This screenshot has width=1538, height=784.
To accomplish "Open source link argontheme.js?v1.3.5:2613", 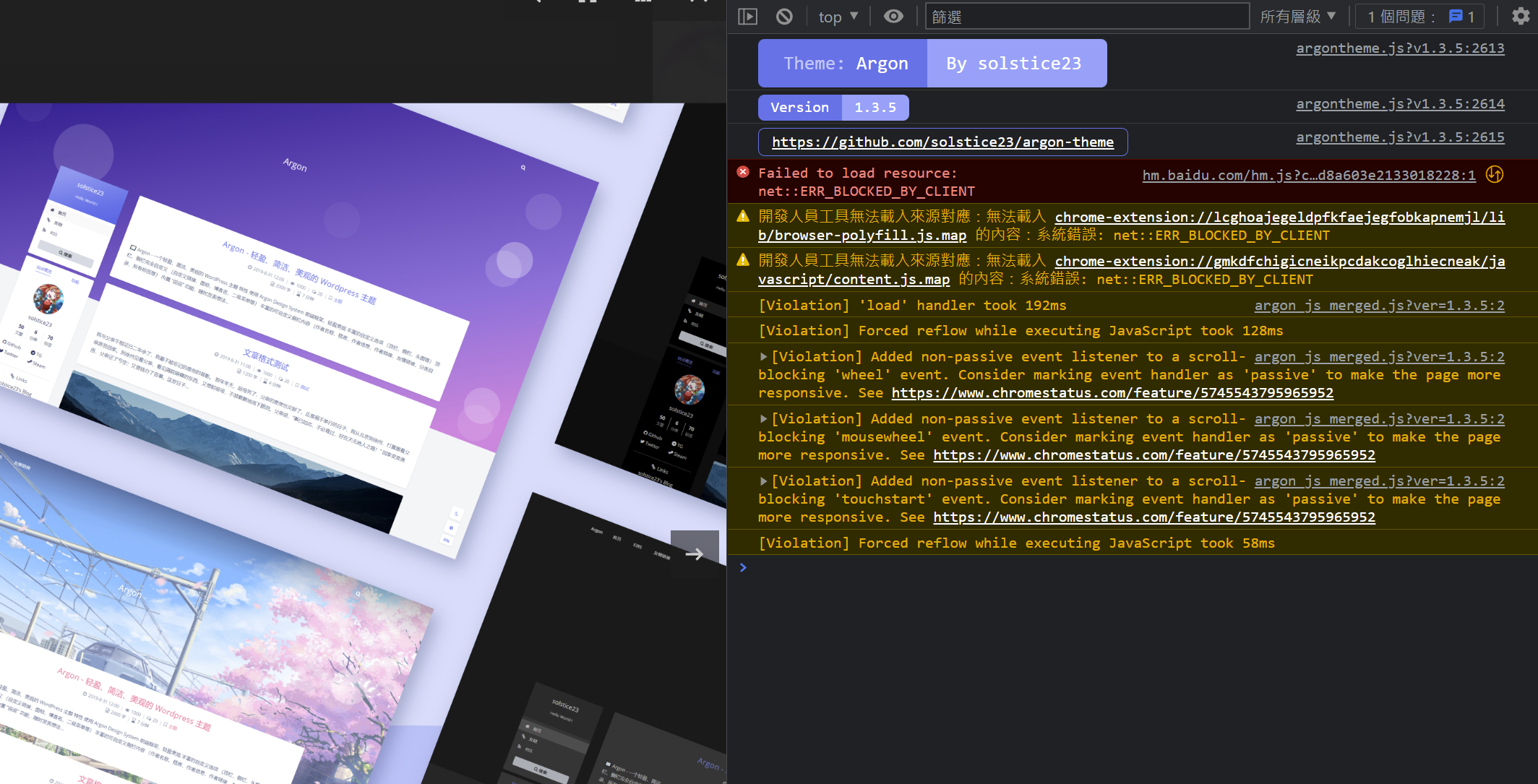I will pos(1399,48).
